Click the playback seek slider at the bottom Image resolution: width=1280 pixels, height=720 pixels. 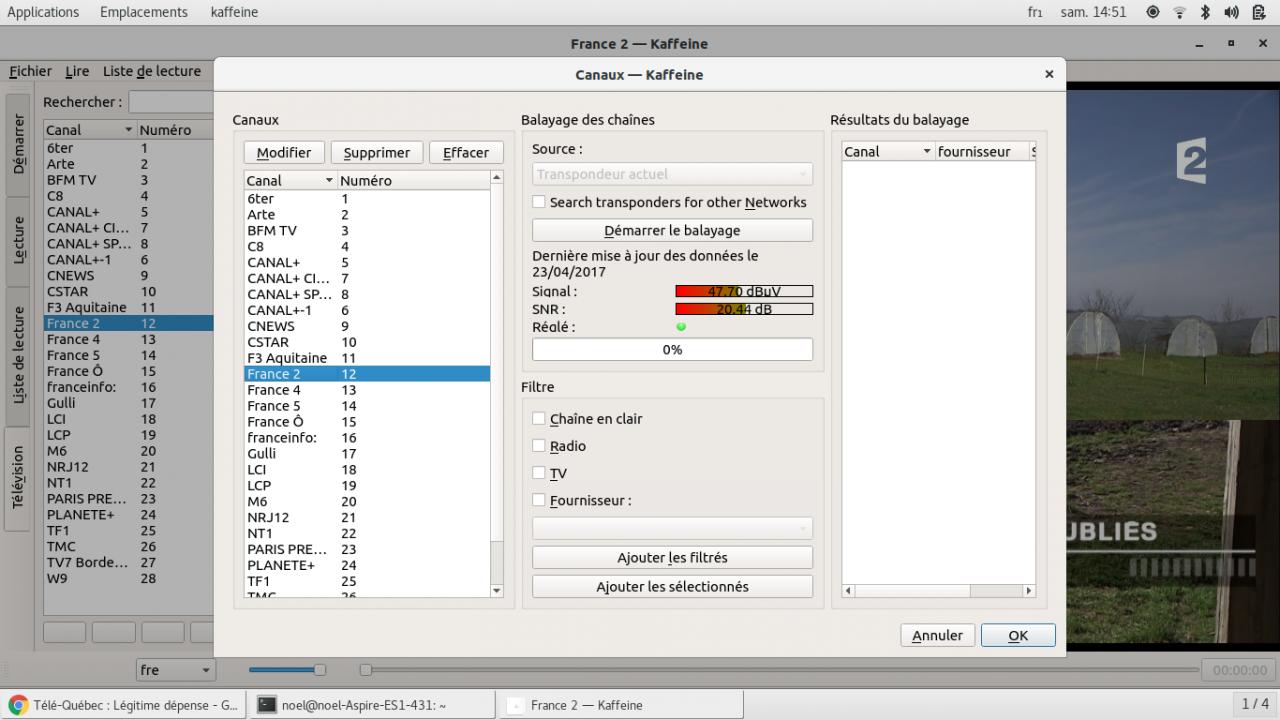(x=779, y=670)
